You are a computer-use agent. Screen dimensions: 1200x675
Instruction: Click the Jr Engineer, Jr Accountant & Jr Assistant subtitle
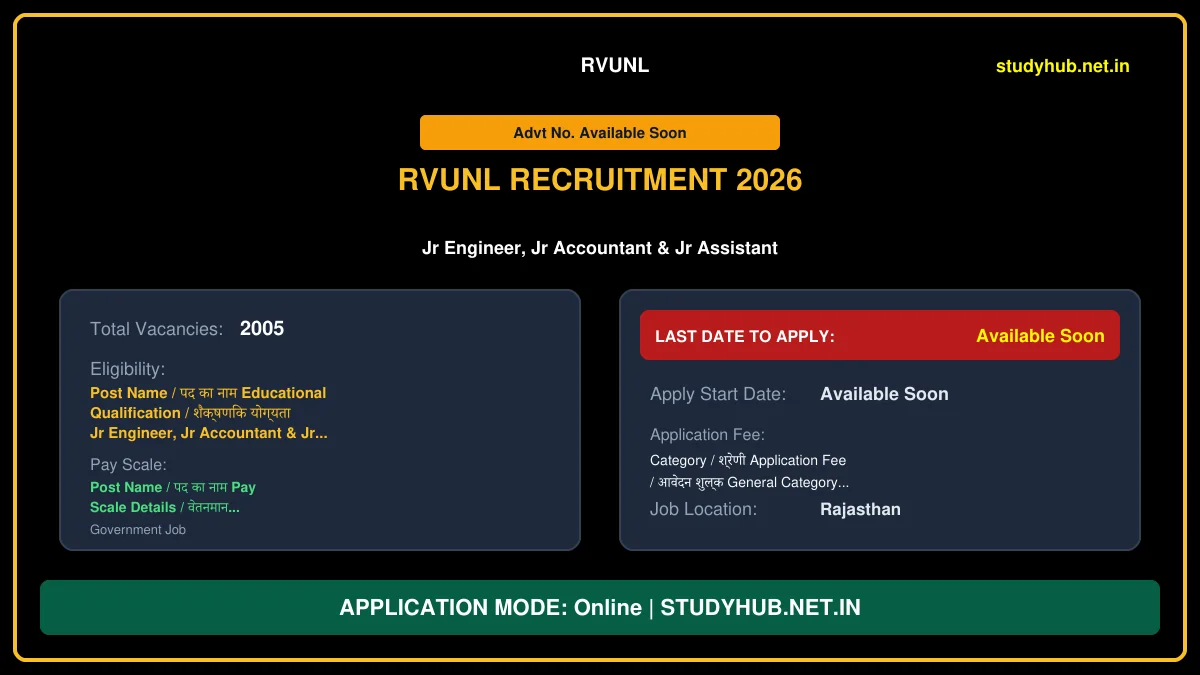pyautogui.click(x=600, y=247)
